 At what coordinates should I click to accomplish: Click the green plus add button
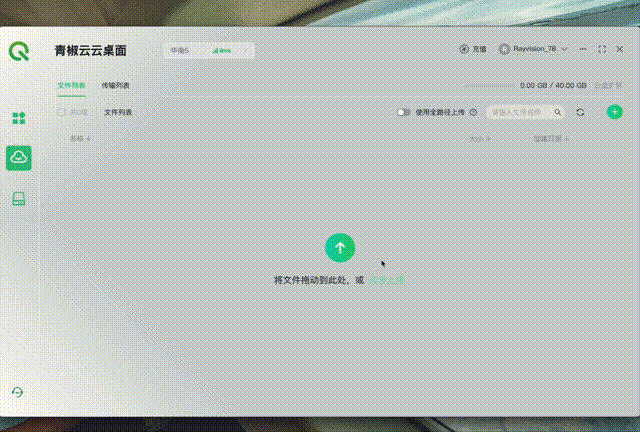[x=615, y=112]
